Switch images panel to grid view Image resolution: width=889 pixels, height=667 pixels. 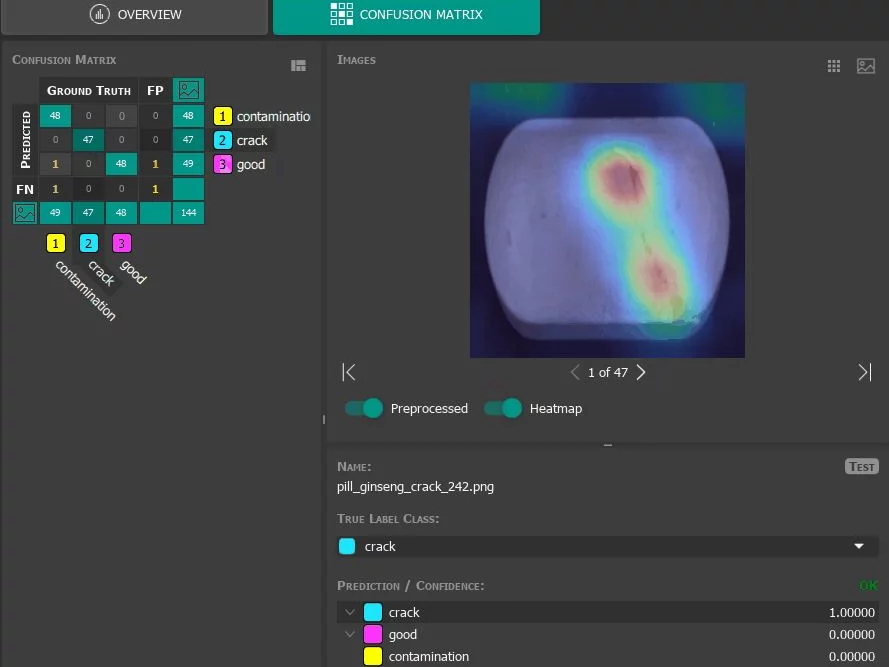[x=834, y=66]
